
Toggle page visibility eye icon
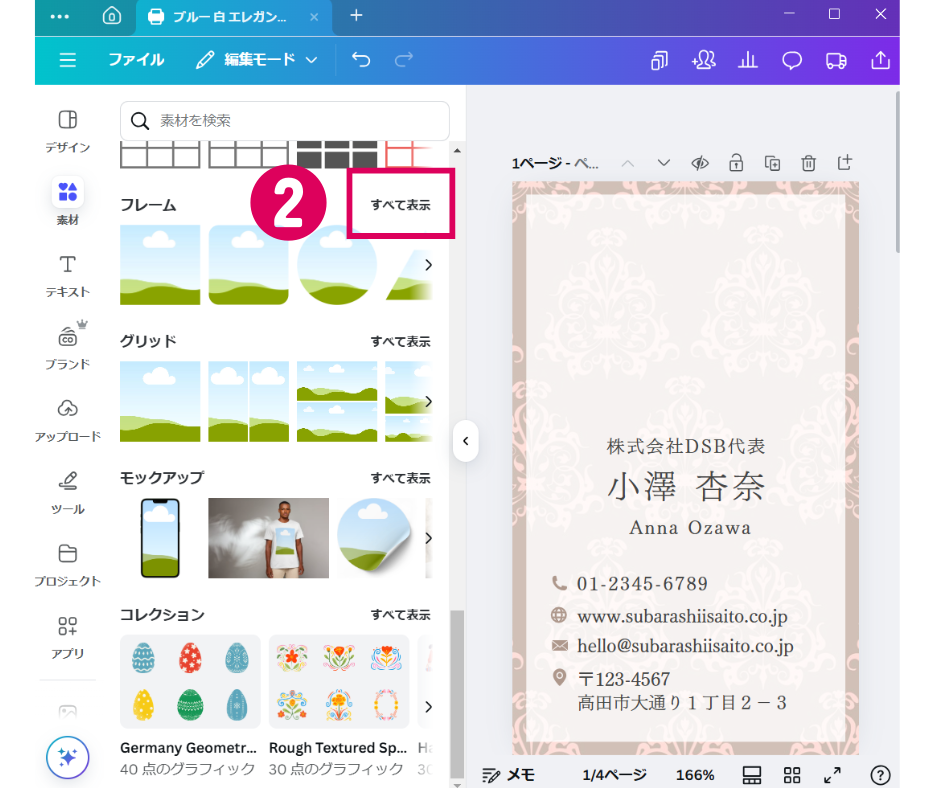700,163
